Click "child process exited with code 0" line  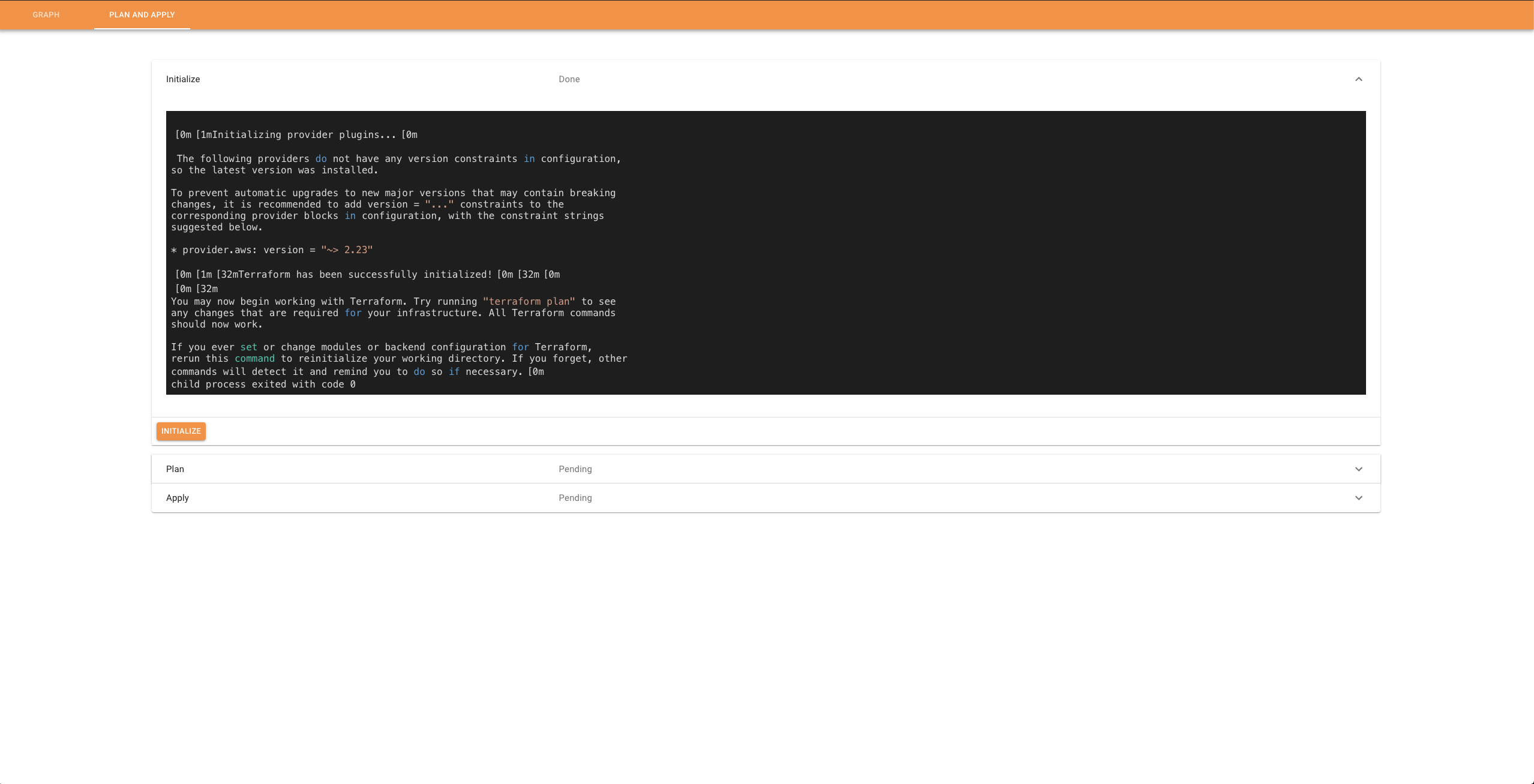pos(263,385)
